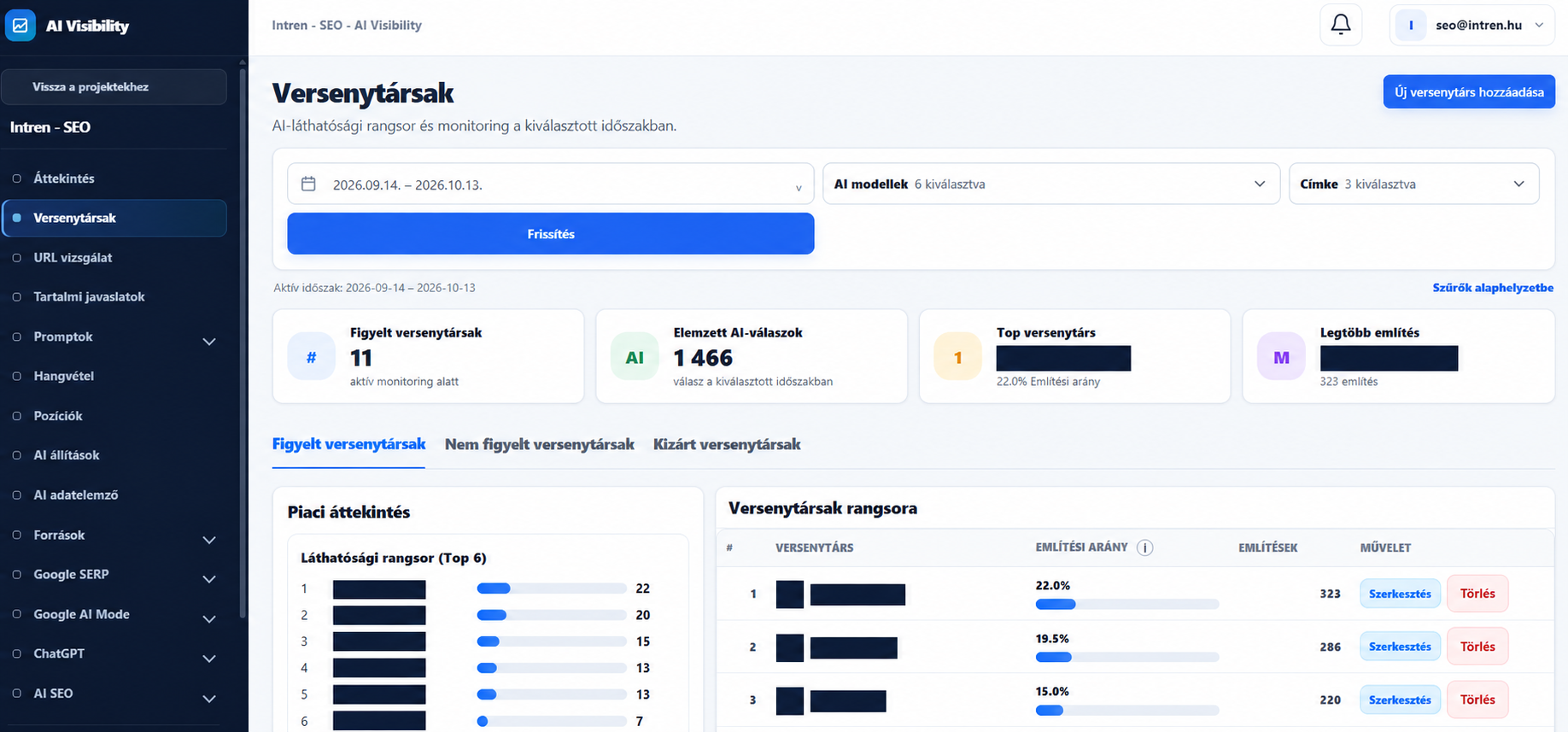Click Szerkesztés for rank 2 competitor
Screen dimensions: 1568x732
pyautogui.click(x=1400, y=647)
